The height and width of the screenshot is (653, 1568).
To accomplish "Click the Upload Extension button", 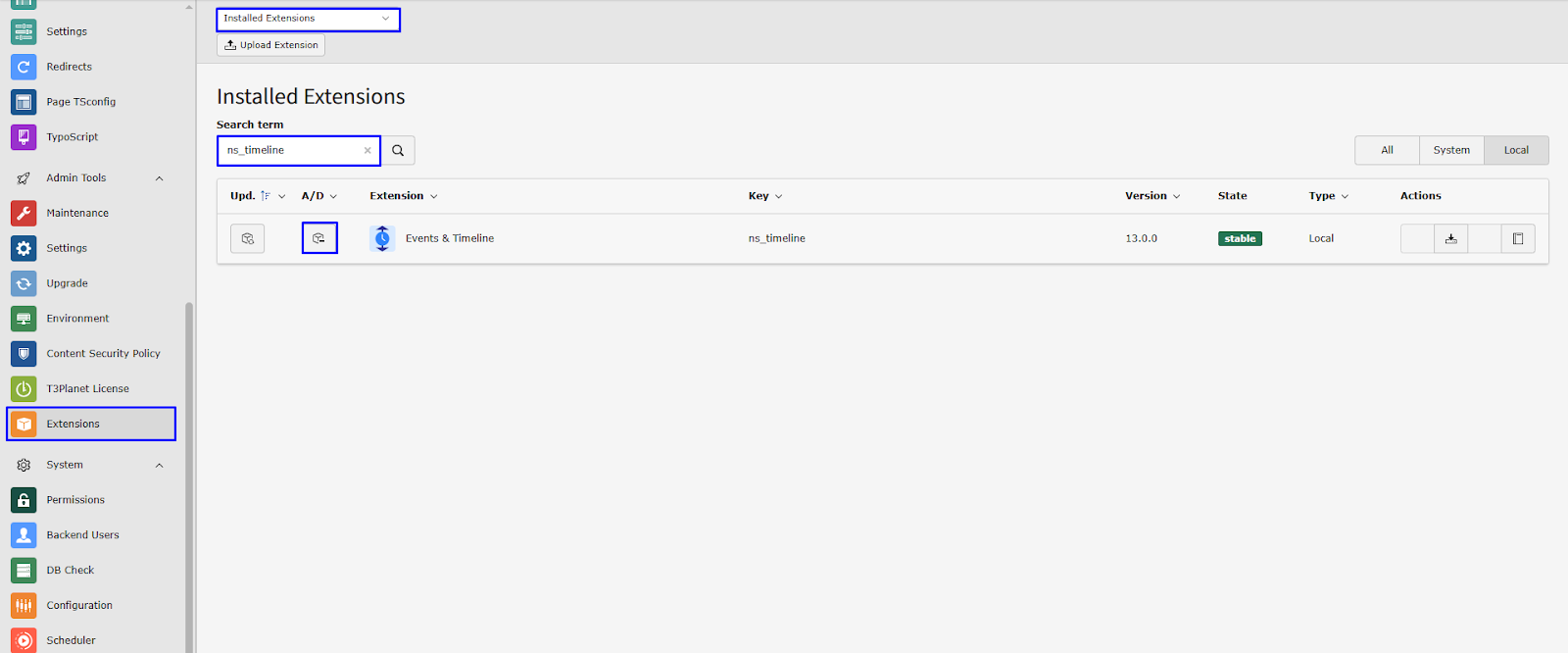I will (270, 45).
